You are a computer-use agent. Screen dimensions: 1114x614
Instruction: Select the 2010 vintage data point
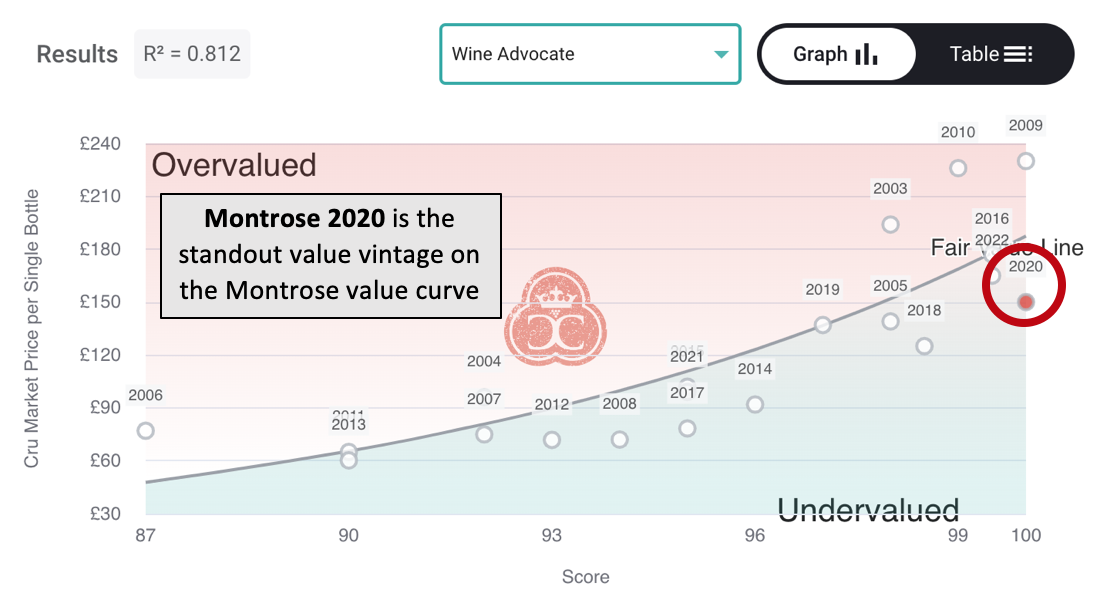pos(958,168)
